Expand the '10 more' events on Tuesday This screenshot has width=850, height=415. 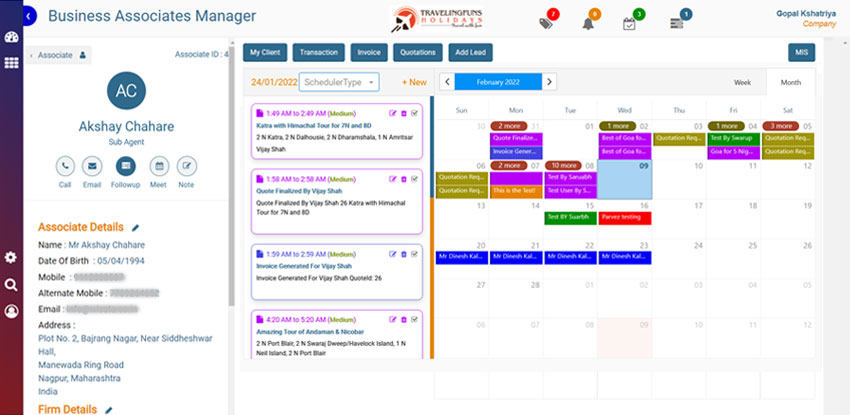pos(563,165)
